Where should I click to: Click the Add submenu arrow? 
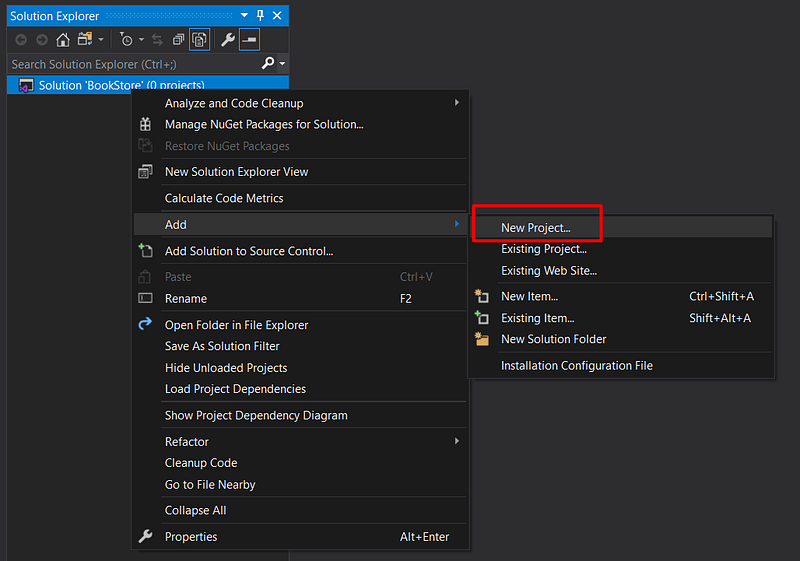457,224
